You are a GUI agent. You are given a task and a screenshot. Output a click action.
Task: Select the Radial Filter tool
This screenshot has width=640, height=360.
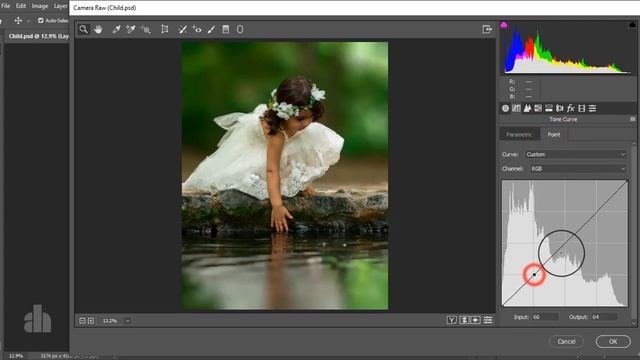(x=240, y=29)
